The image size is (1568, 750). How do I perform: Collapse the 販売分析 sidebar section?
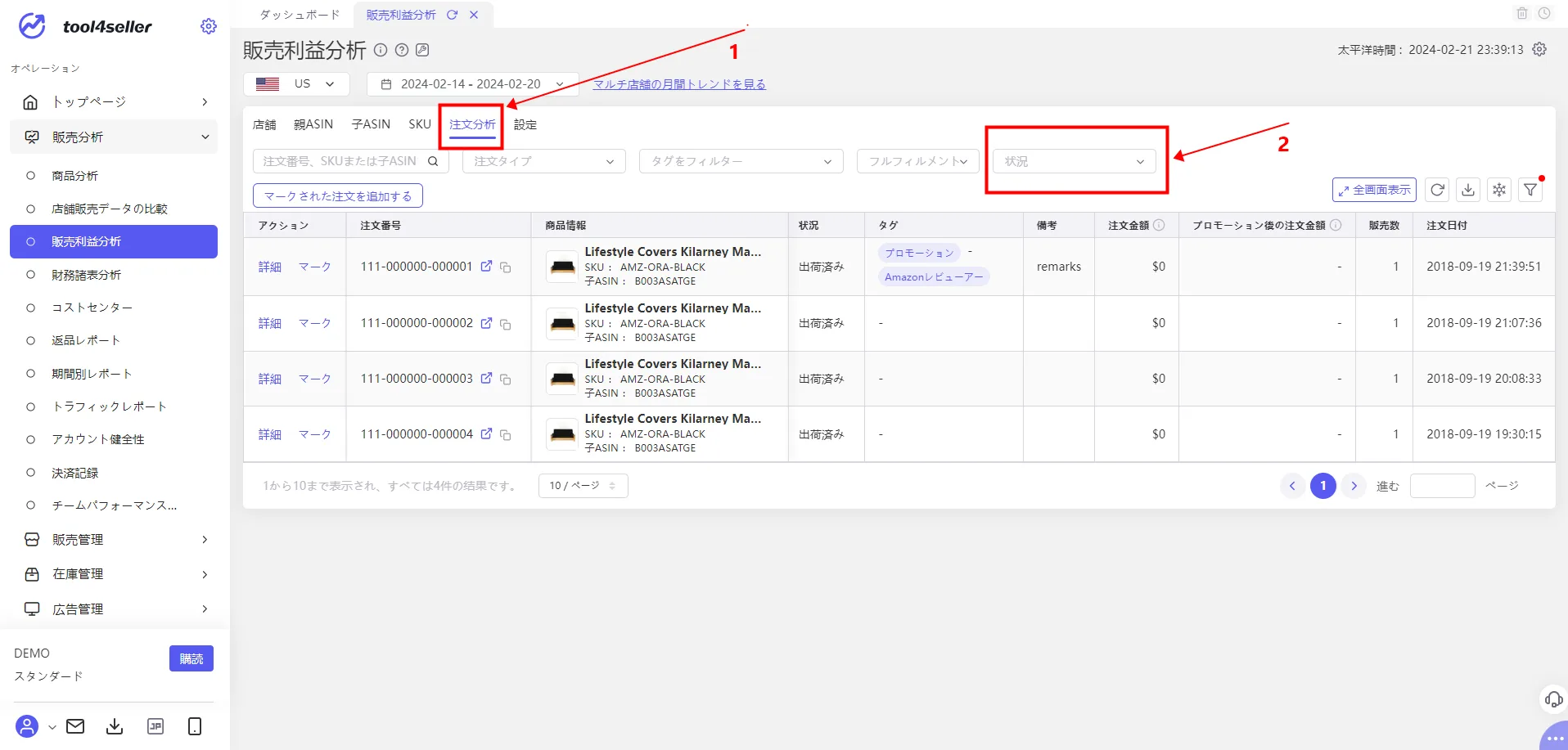(x=114, y=137)
